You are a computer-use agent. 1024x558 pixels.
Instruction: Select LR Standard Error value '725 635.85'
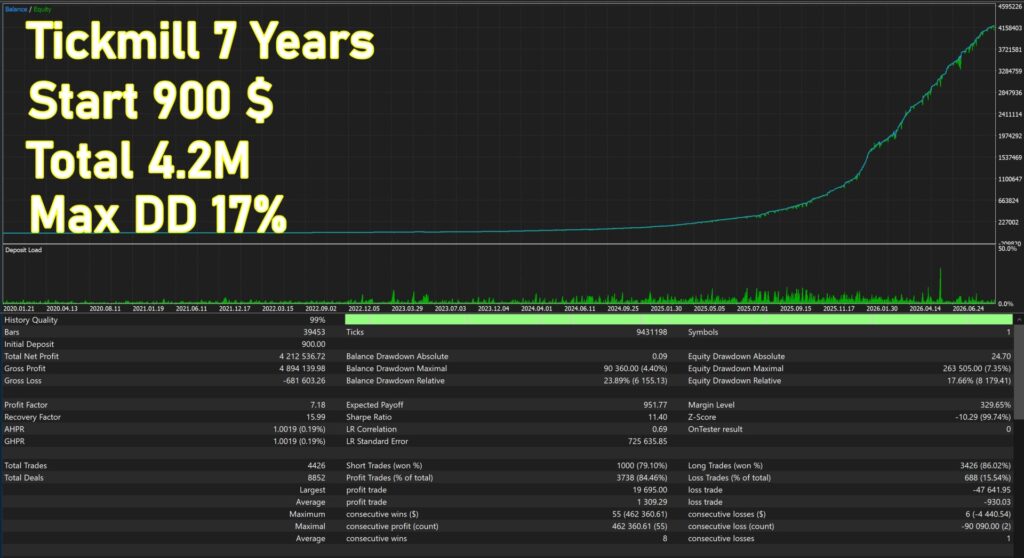coord(647,442)
